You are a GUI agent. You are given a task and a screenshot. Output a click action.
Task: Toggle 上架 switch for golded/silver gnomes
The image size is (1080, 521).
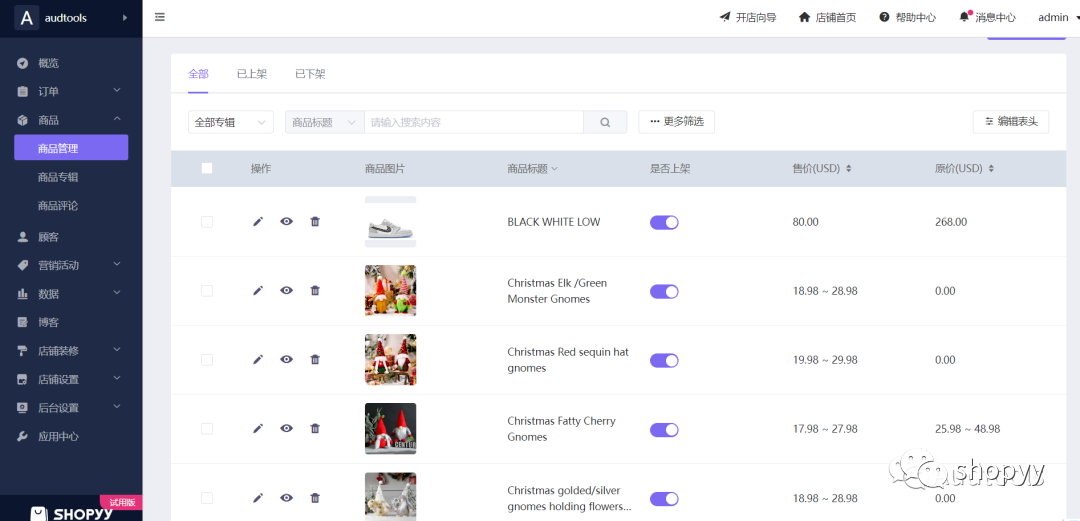[x=664, y=498]
